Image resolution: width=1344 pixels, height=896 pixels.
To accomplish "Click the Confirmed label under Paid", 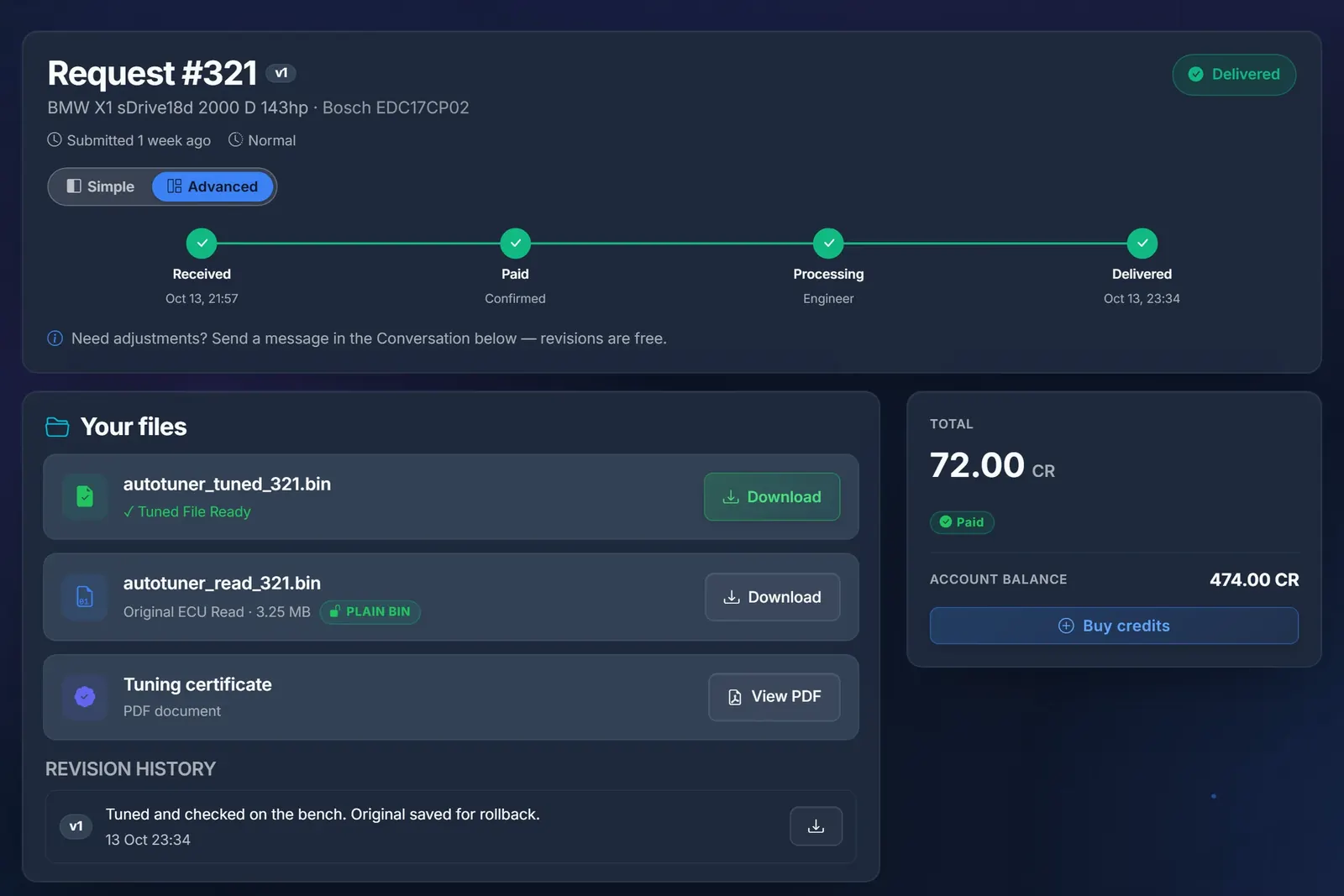I will (515, 299).
